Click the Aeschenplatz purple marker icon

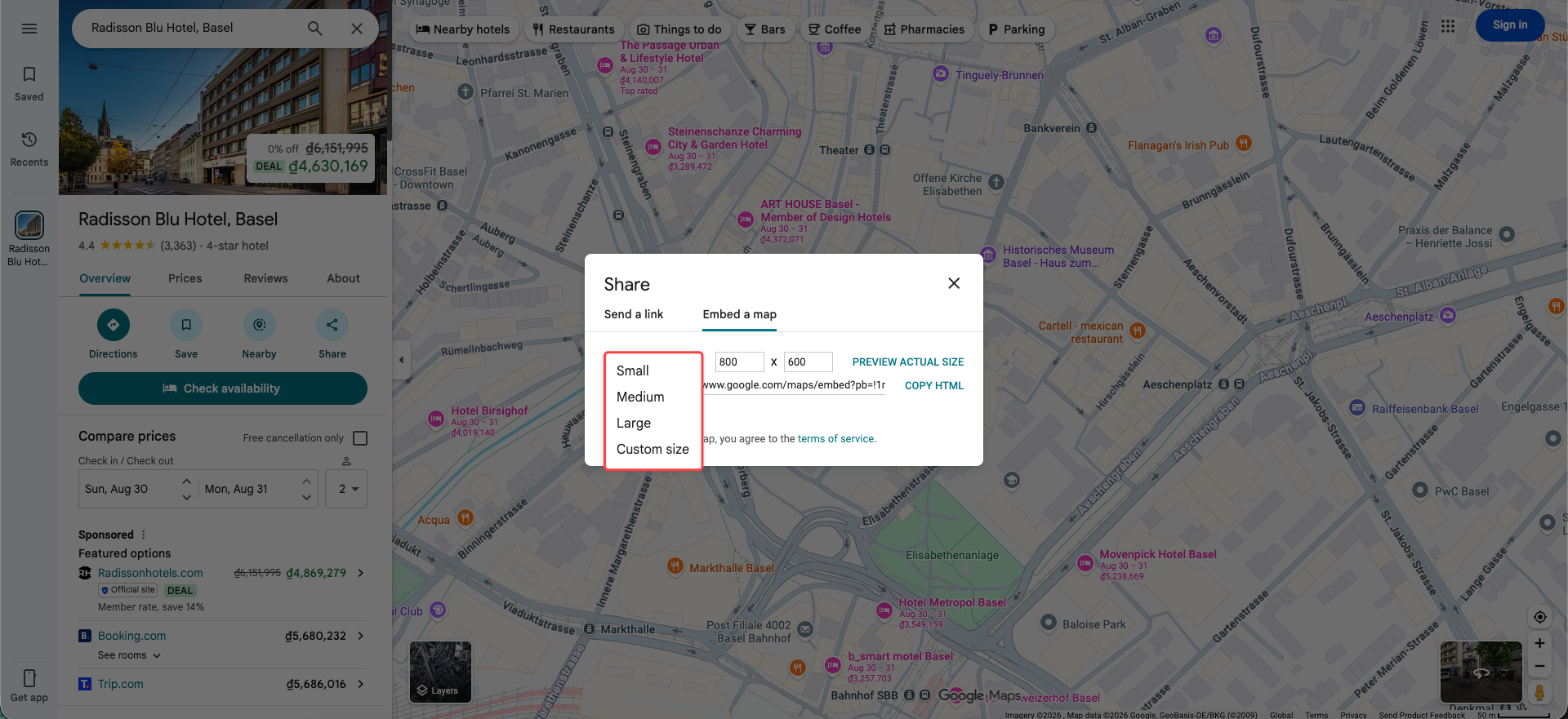point(1448,315)
